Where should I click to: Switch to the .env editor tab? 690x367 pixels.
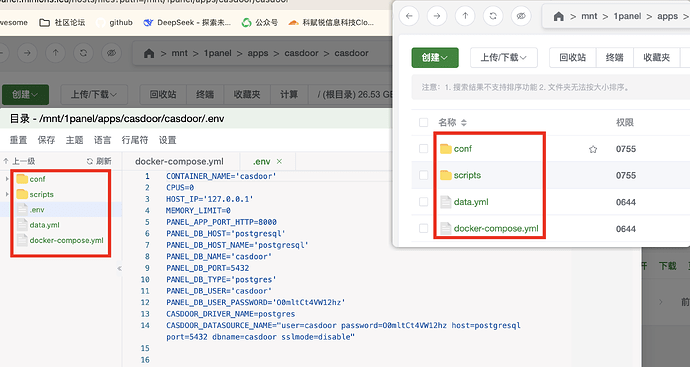[x=262, y=161]
